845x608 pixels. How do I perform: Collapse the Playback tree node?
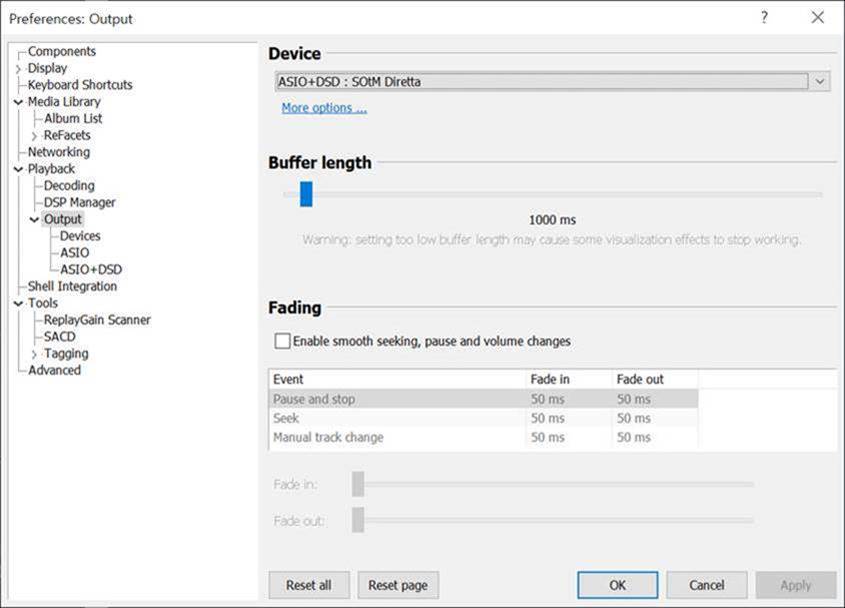[x=18, y=169]
